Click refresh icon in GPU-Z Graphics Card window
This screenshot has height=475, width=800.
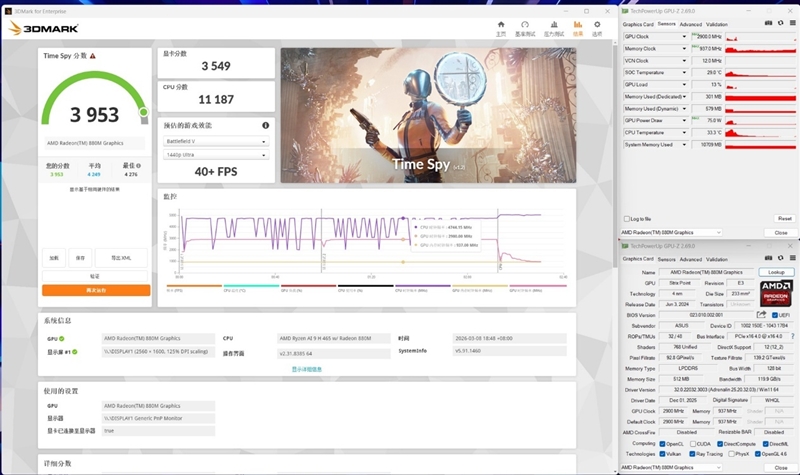[x=781, y=259]
